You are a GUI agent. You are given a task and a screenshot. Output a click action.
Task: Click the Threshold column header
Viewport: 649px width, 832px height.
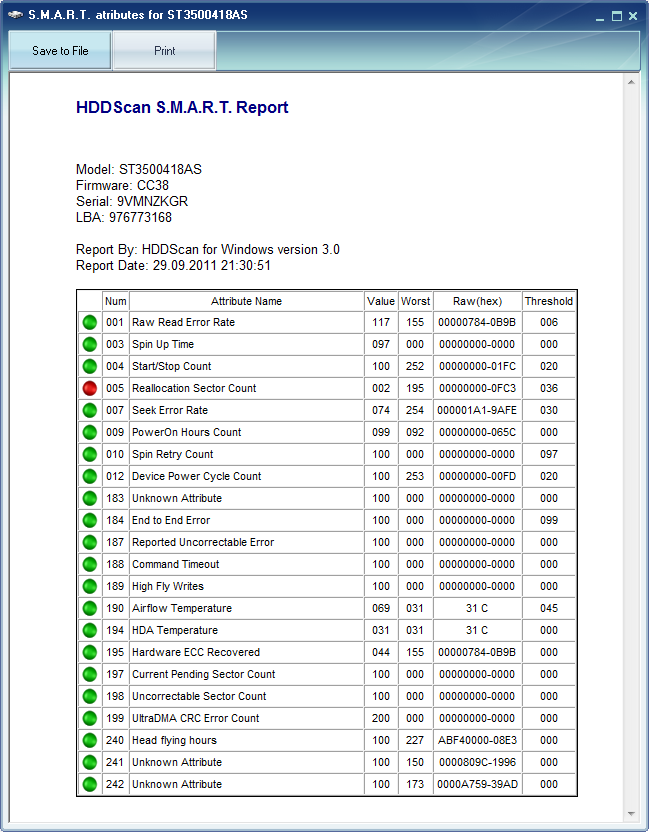[549, 301]
